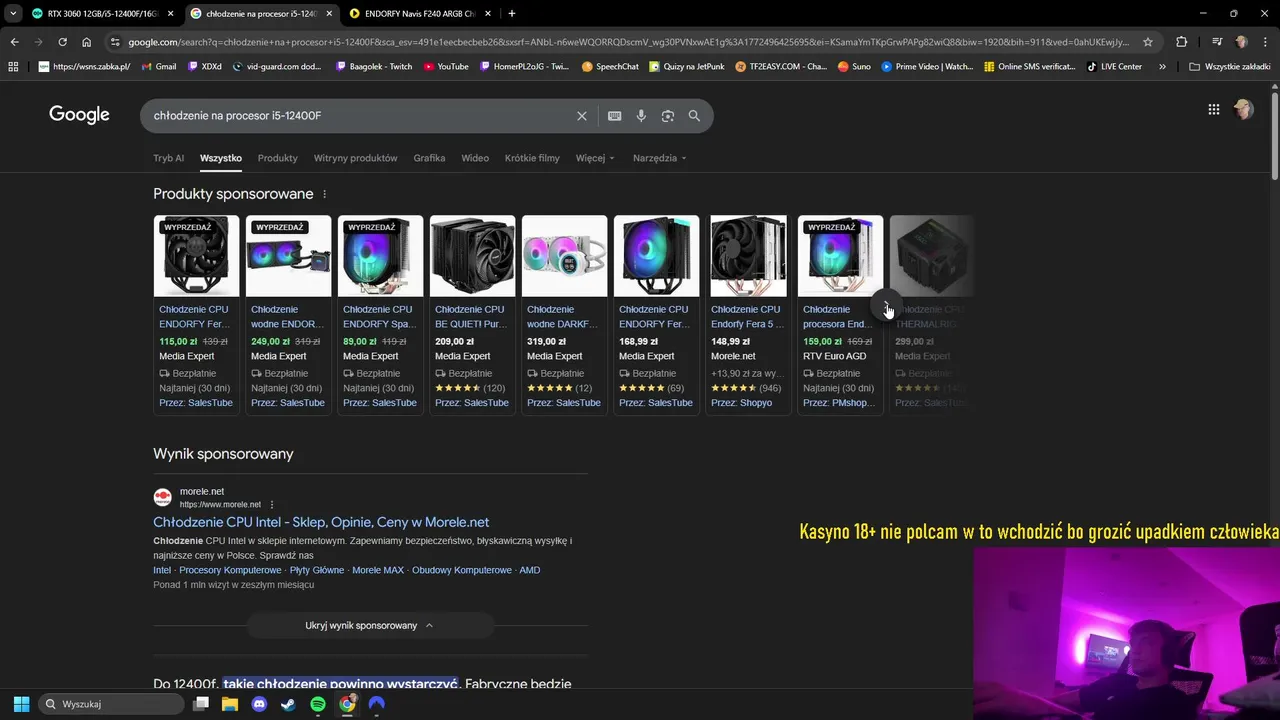Open the browser home page
This screenshot has height=720, width=1280.
tap(86, 42)
